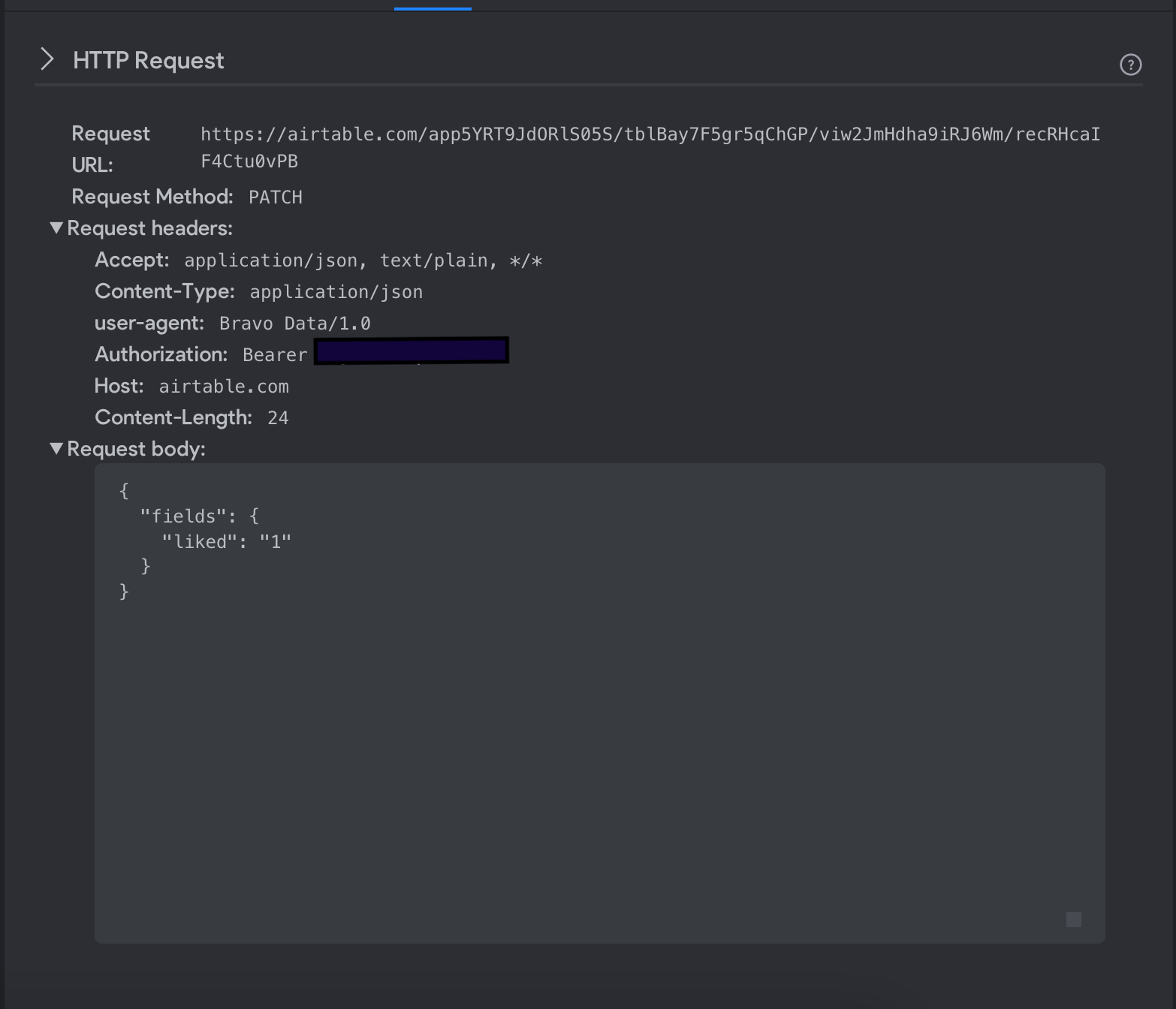The height and width of the screenshot is (1009, 1176).
Task: Click the small square in body corner
Action: (1074, 920)
